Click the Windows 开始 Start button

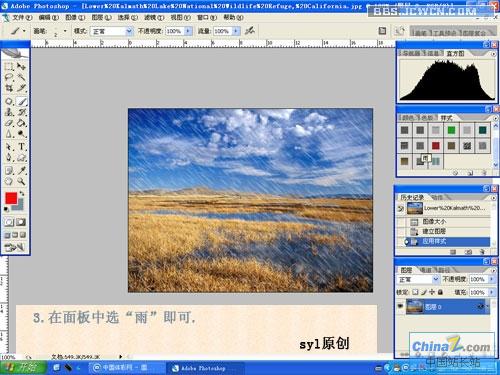tap(23, 368)
